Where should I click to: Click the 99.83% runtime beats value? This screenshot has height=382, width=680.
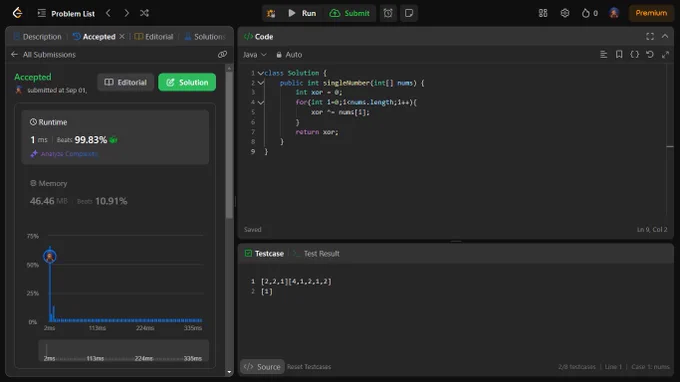[91, 140]
